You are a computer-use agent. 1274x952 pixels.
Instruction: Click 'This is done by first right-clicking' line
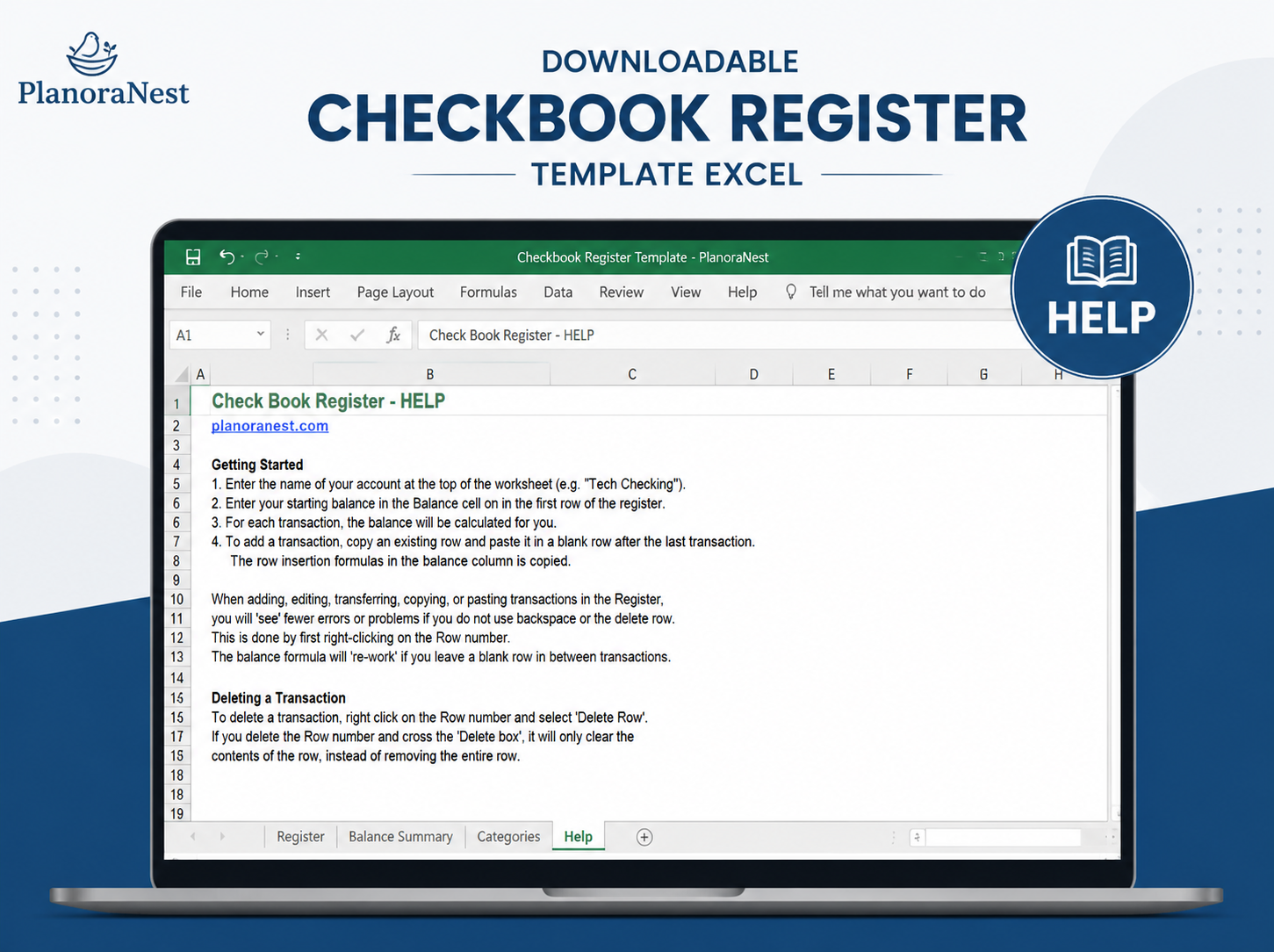pos(361,638)
